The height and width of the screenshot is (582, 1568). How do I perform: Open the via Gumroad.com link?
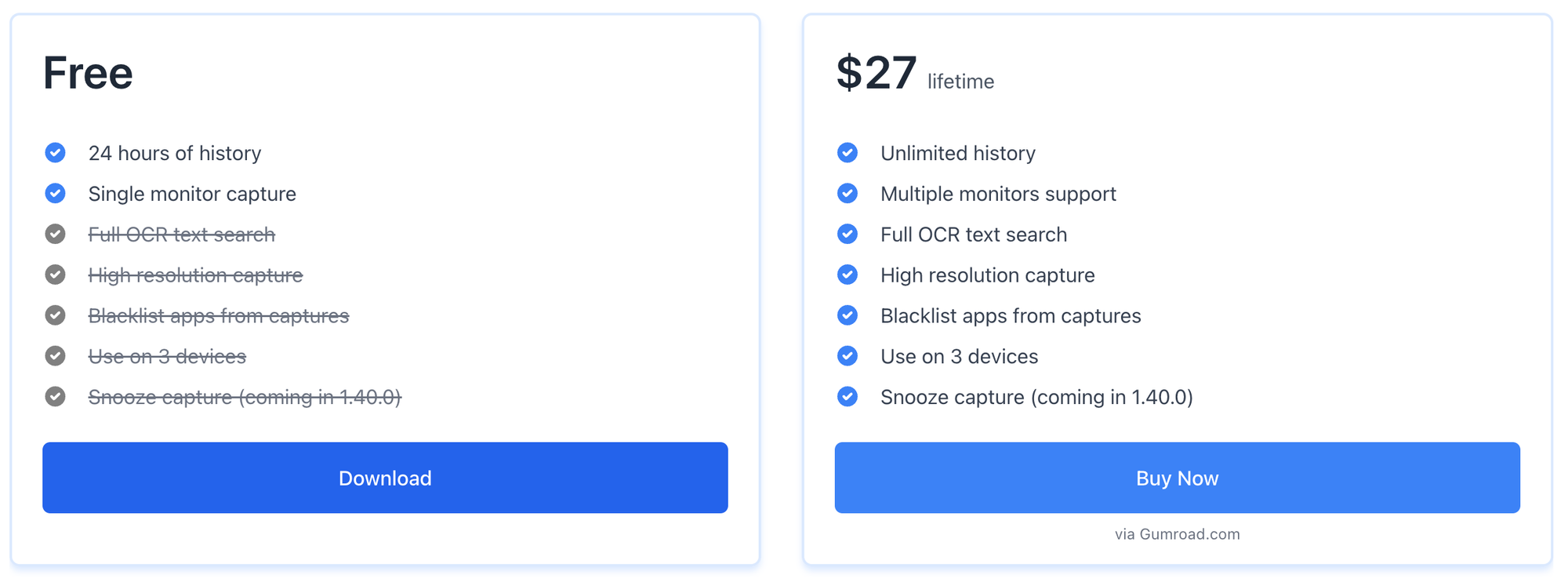[x=1177, y=534]
